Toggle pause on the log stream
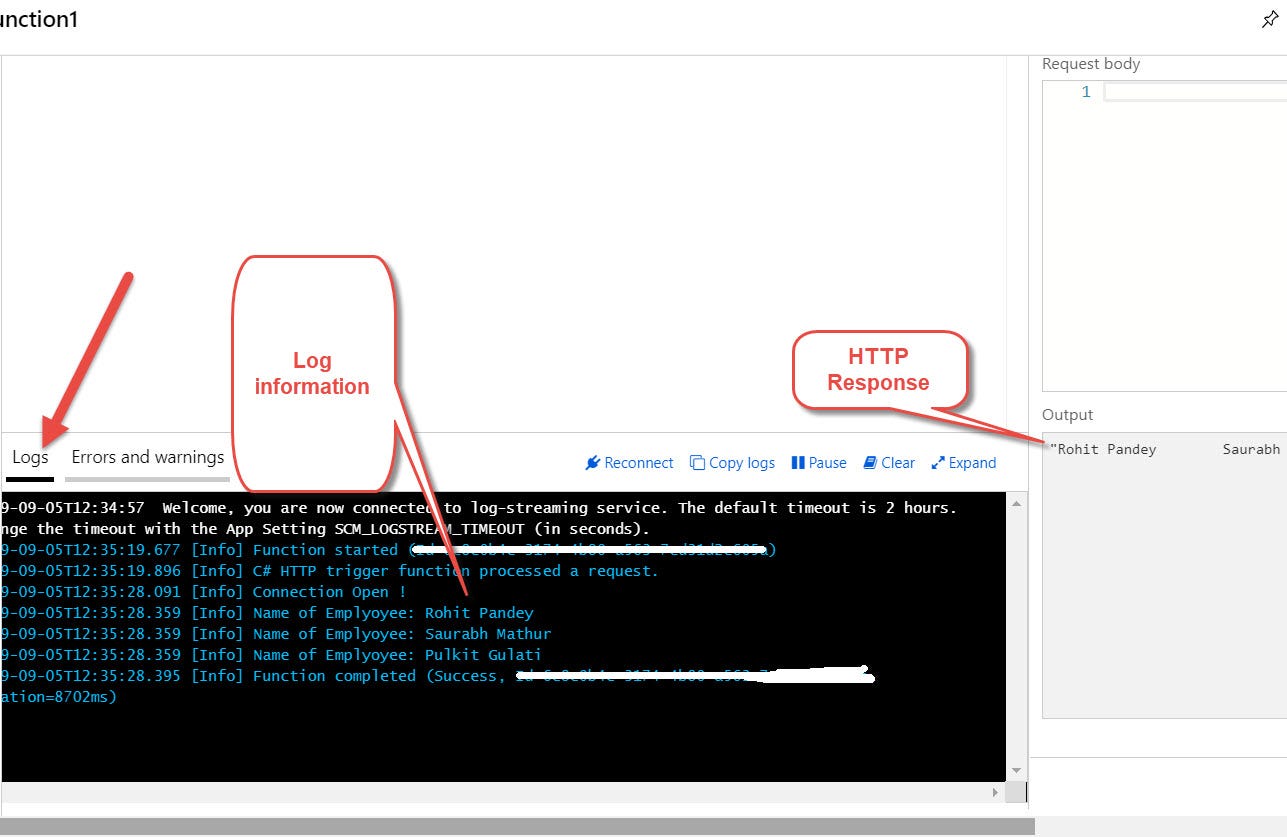This screenshot has height=837, width=1287. (x=819, y=462)
